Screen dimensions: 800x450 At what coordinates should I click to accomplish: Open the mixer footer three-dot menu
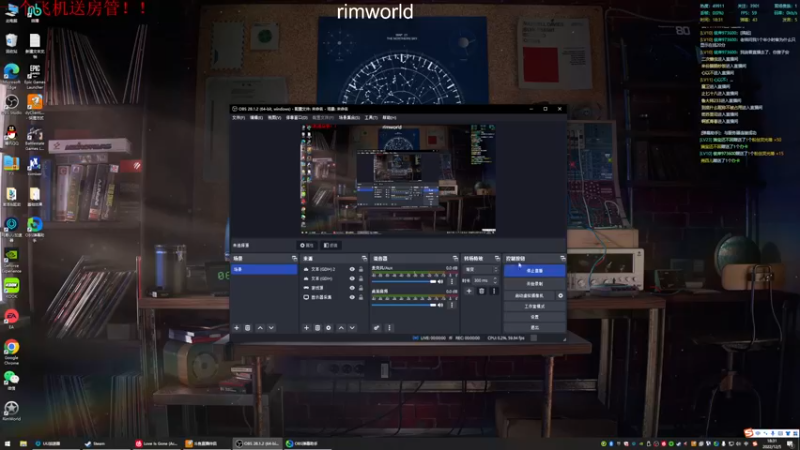pos(389,328)
